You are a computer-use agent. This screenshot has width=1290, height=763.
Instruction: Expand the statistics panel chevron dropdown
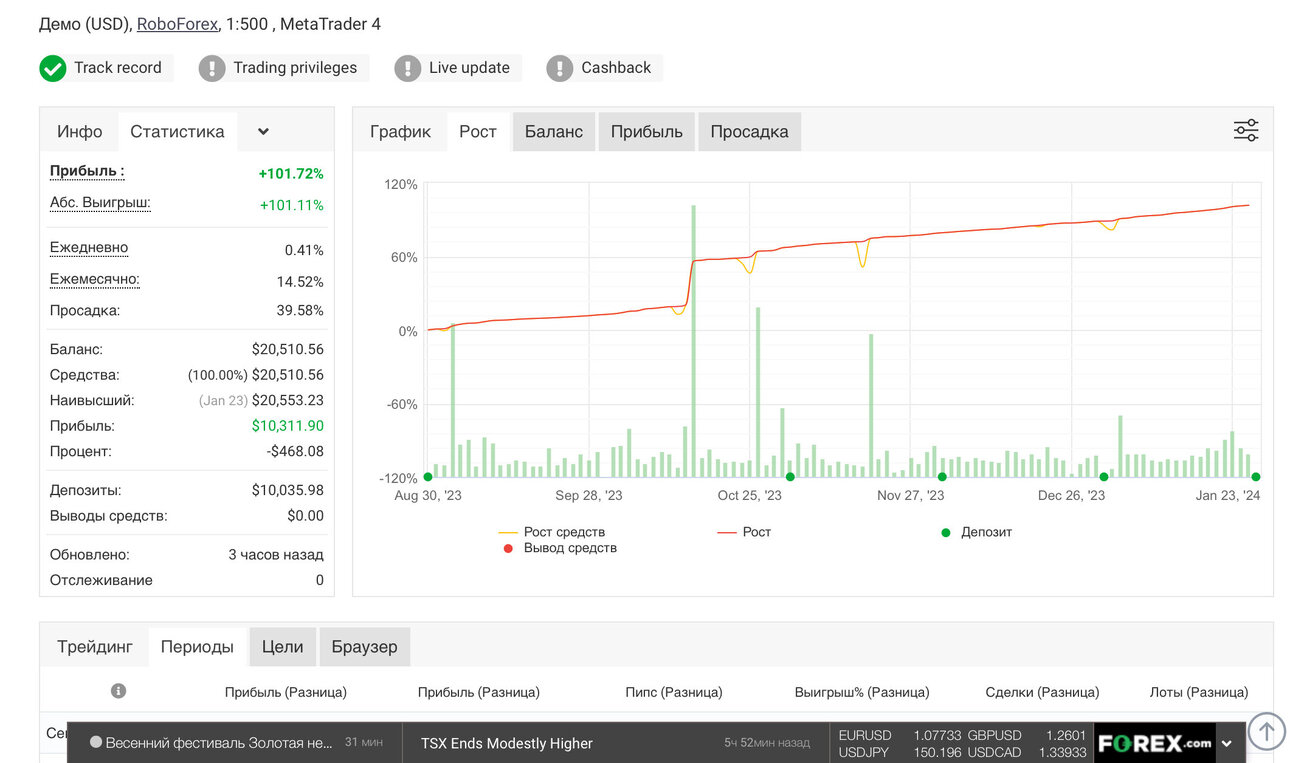[x=263, y=131]
